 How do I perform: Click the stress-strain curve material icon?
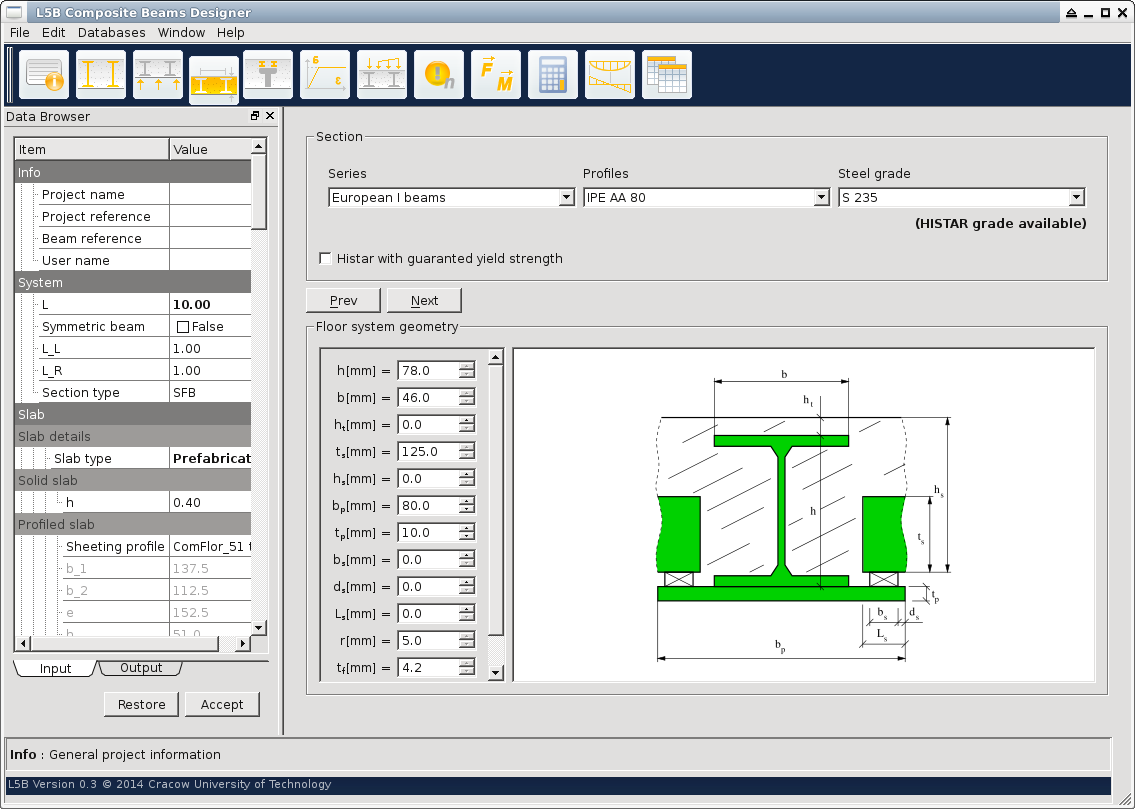point(325,75)
